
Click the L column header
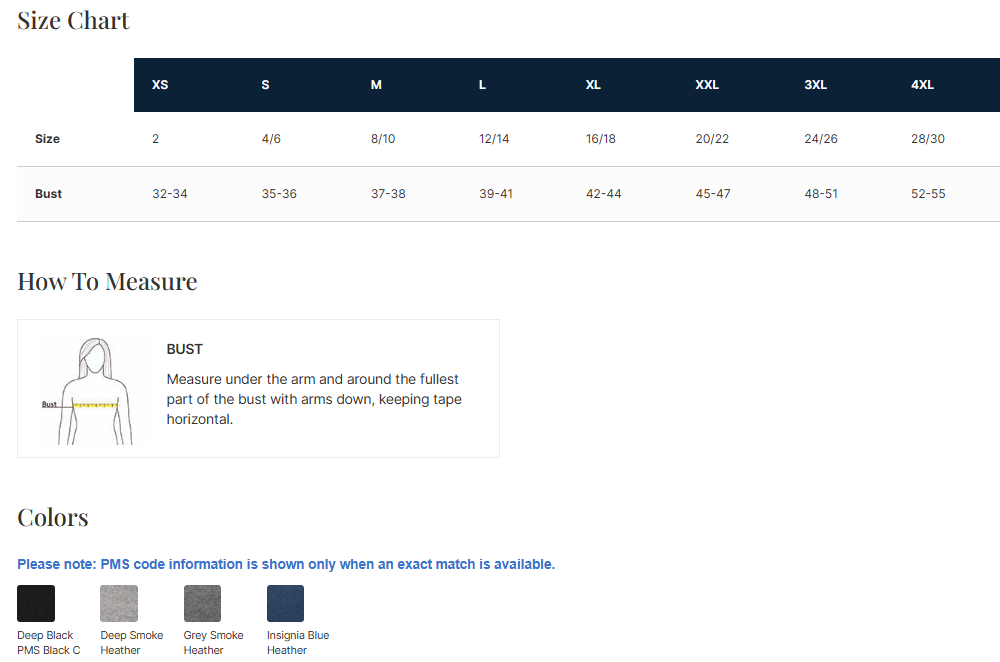(482, 85)
